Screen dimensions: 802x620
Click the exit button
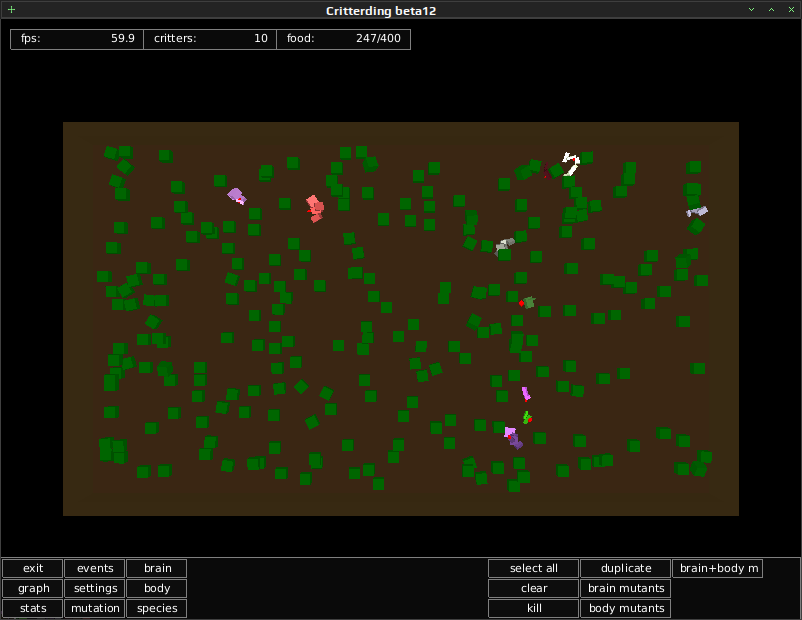pos(33,568)
